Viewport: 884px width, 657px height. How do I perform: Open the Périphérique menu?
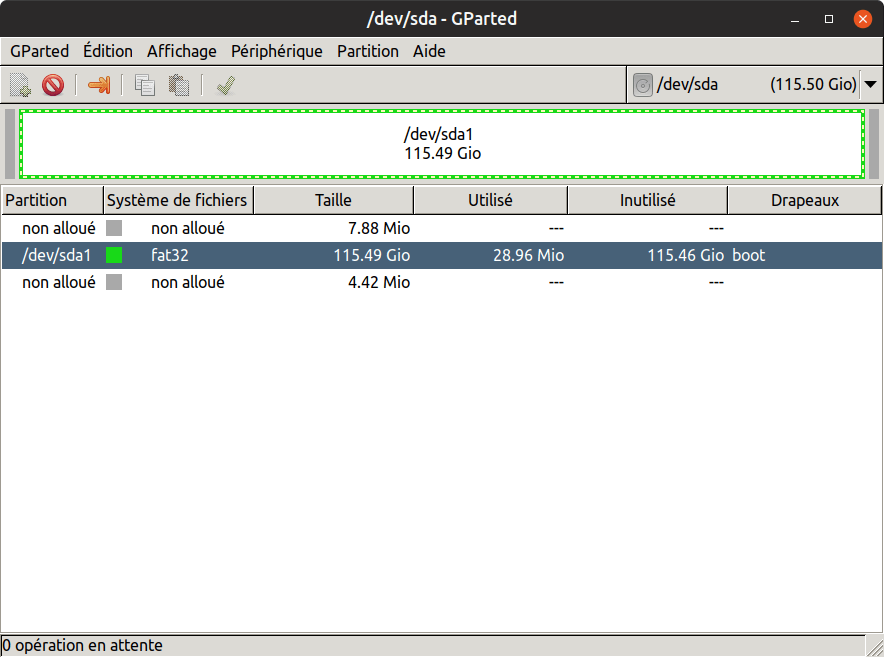(277, 51)
